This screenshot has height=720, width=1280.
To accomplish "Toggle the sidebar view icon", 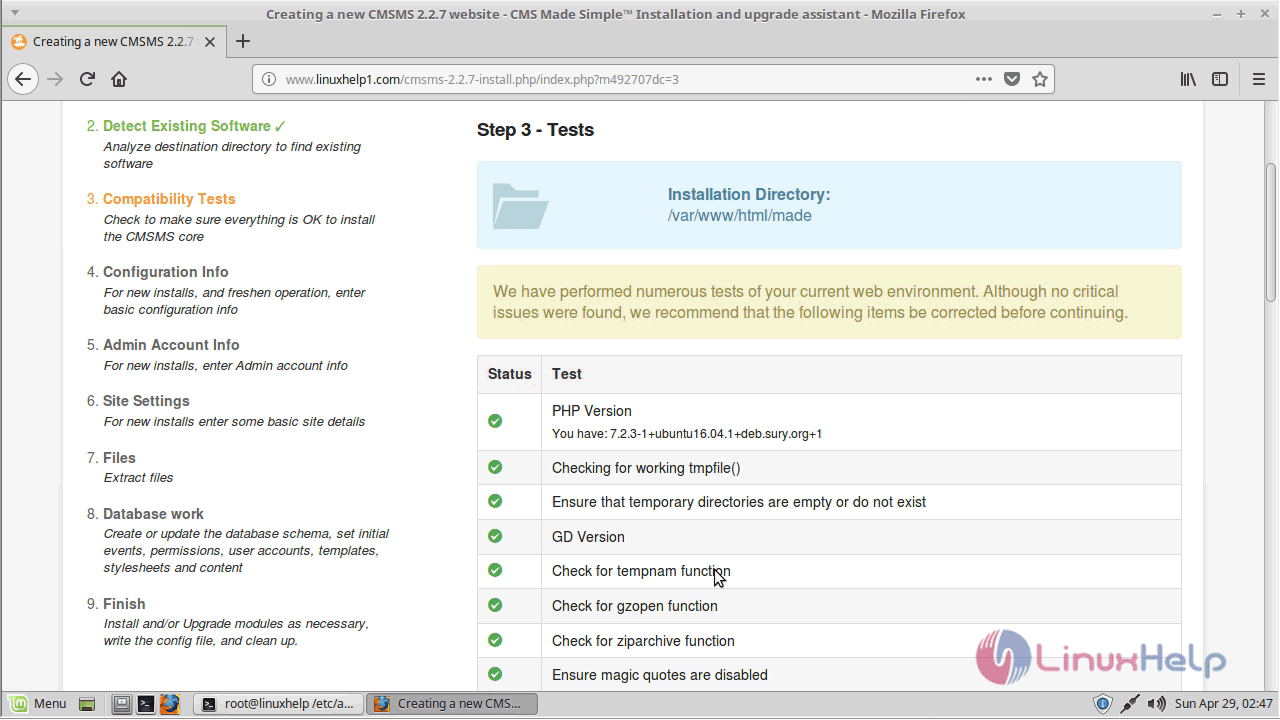I will (x=1220, y=79).
